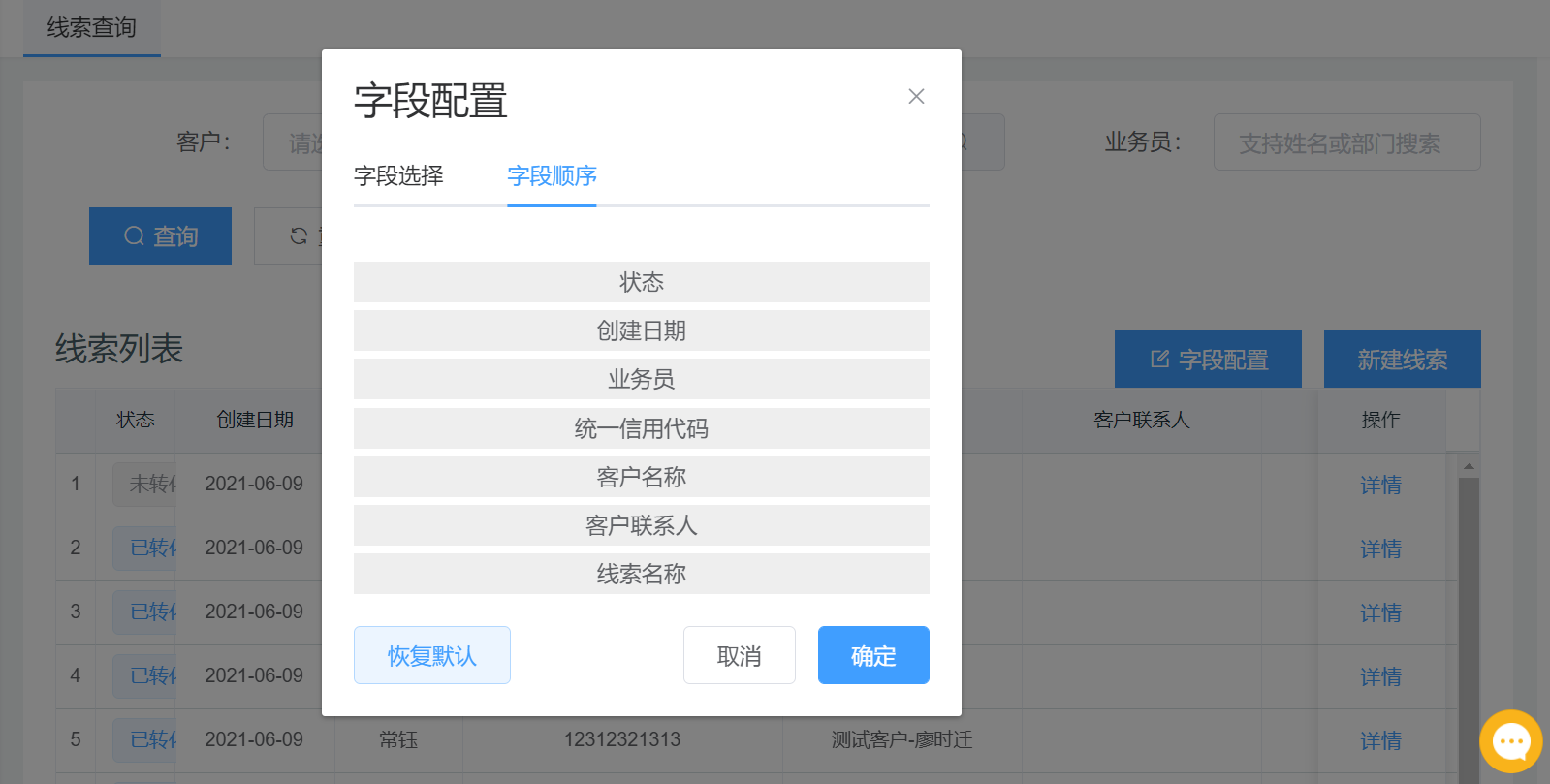Confirm with the 确定 button
Viewport: 1550px width, 784px height.
point(872,655)
